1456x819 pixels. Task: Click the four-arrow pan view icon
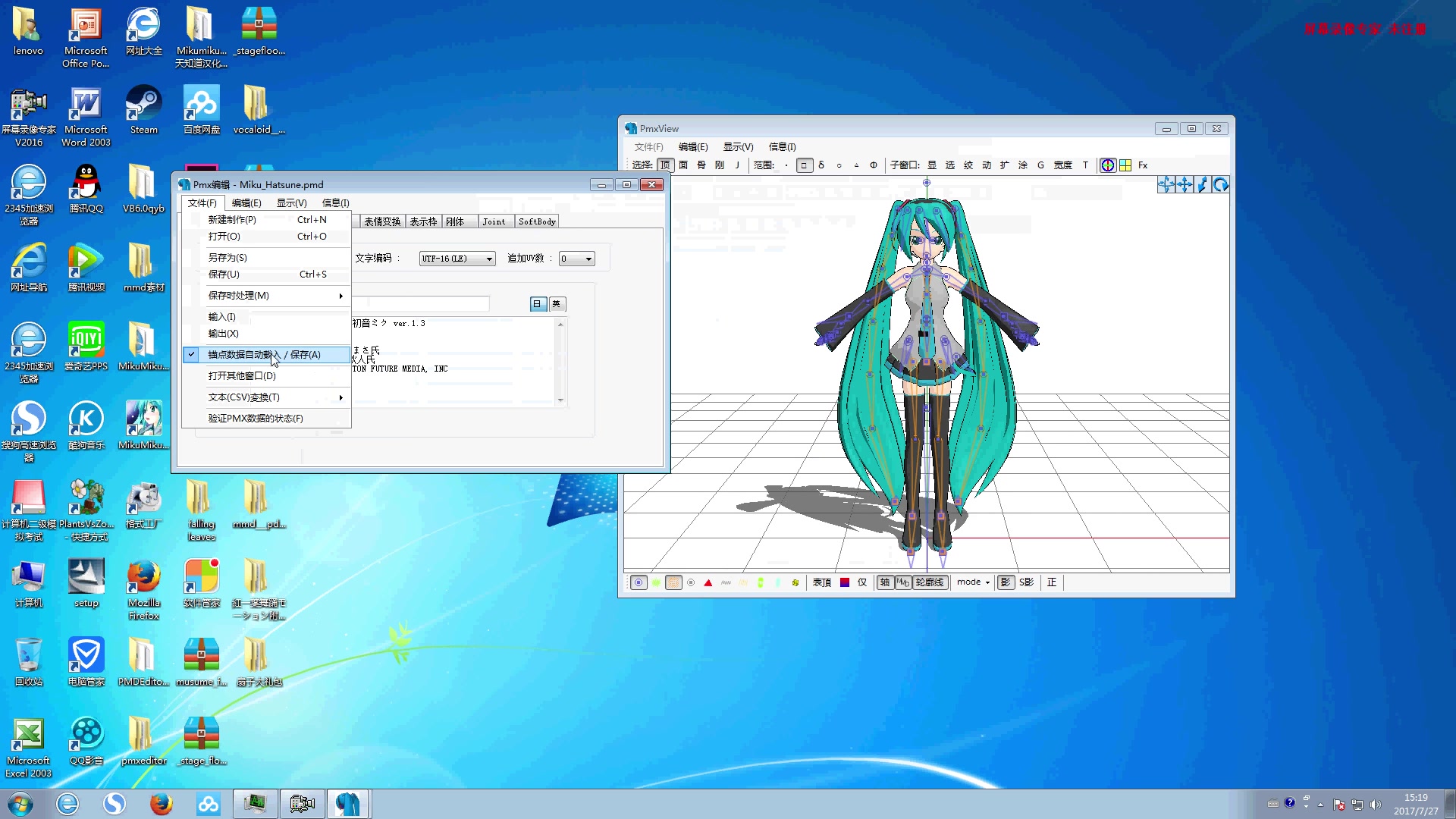(x=1184, y=185)
